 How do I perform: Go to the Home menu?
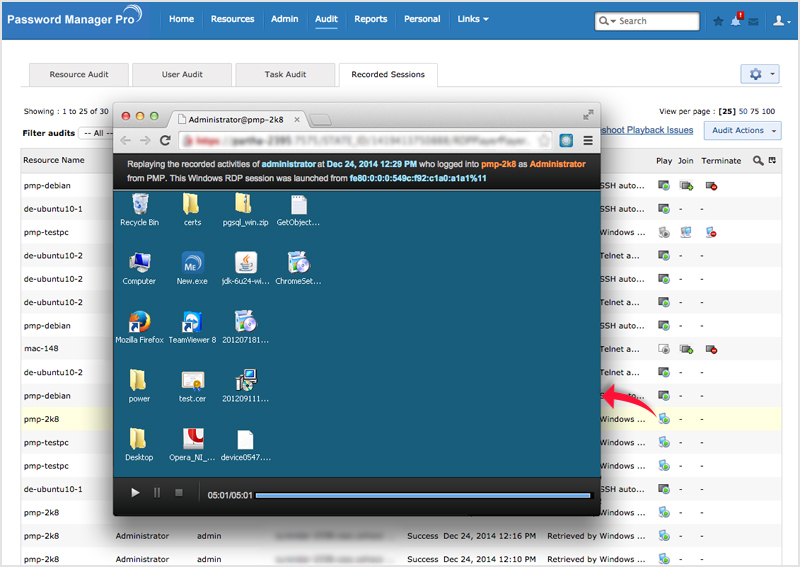[182, 19]
